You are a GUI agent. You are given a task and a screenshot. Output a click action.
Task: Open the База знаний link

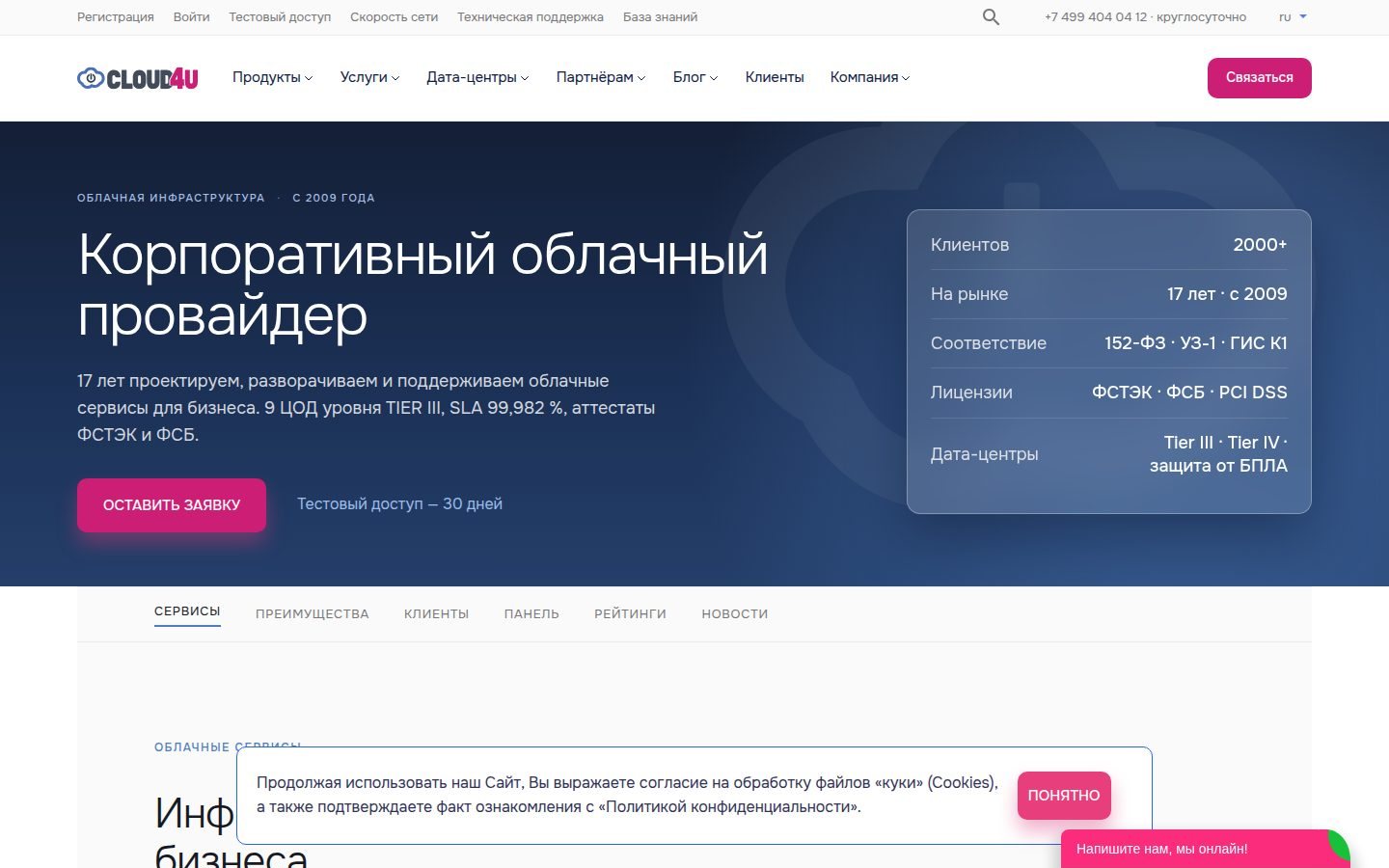(660, 17)
